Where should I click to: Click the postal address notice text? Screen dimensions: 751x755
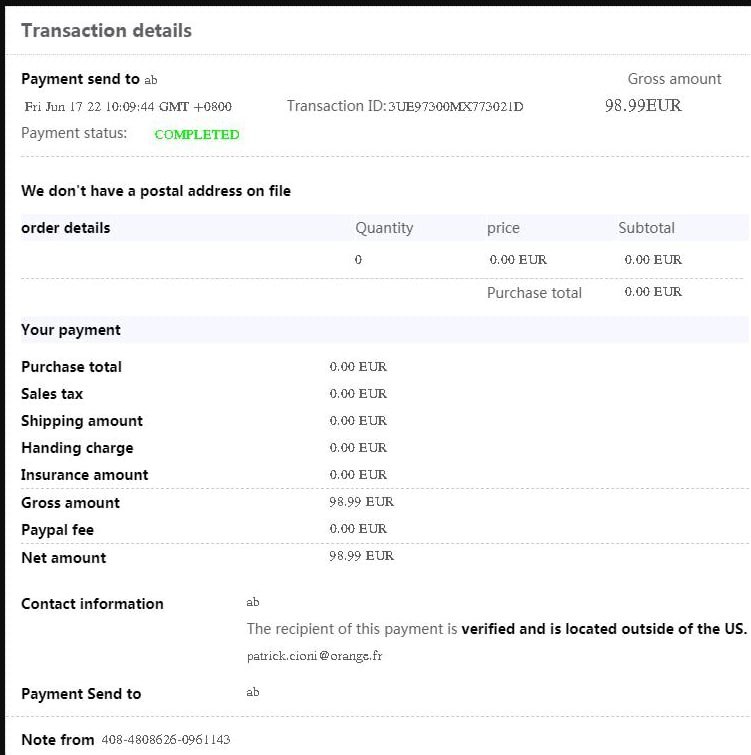pyautogui.click(x=156, y=191)
